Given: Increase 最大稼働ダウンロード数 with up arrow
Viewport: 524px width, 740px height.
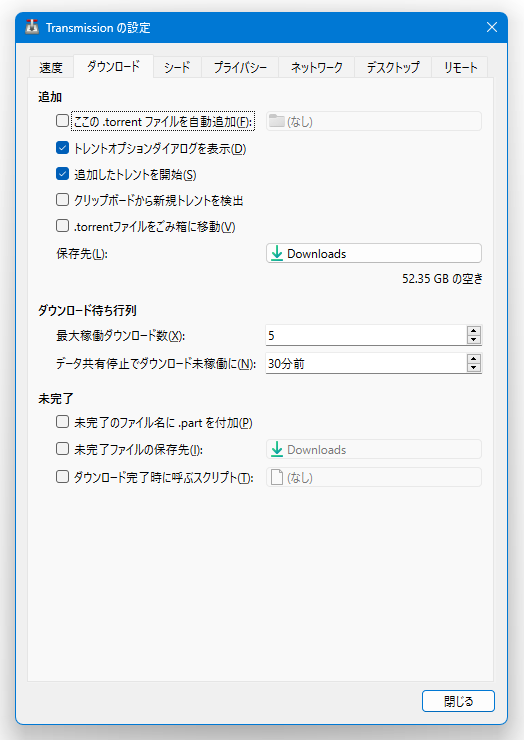Looking at the screenshot, I should pos(474,331).
